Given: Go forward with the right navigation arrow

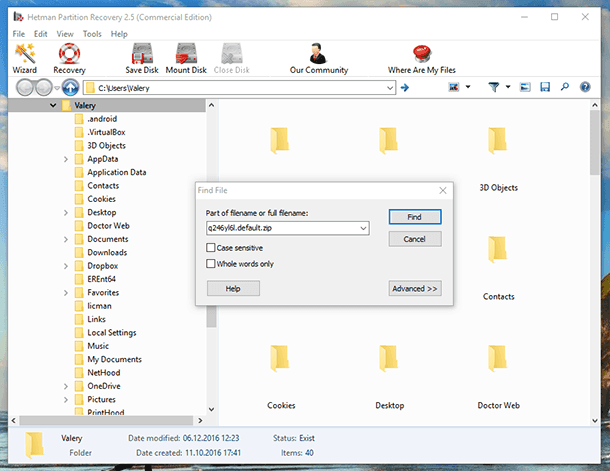Looking at the screenshot, I should 43,88.
